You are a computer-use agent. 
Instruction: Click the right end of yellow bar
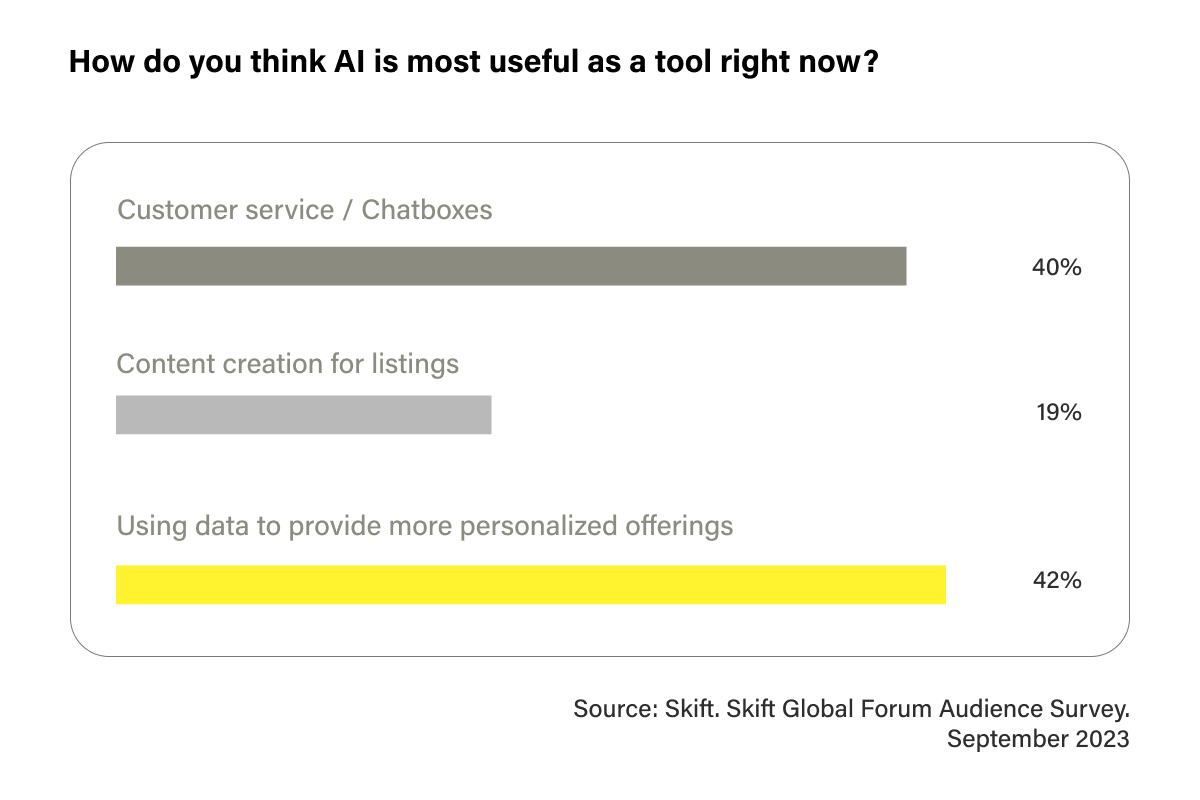point(942,585)
